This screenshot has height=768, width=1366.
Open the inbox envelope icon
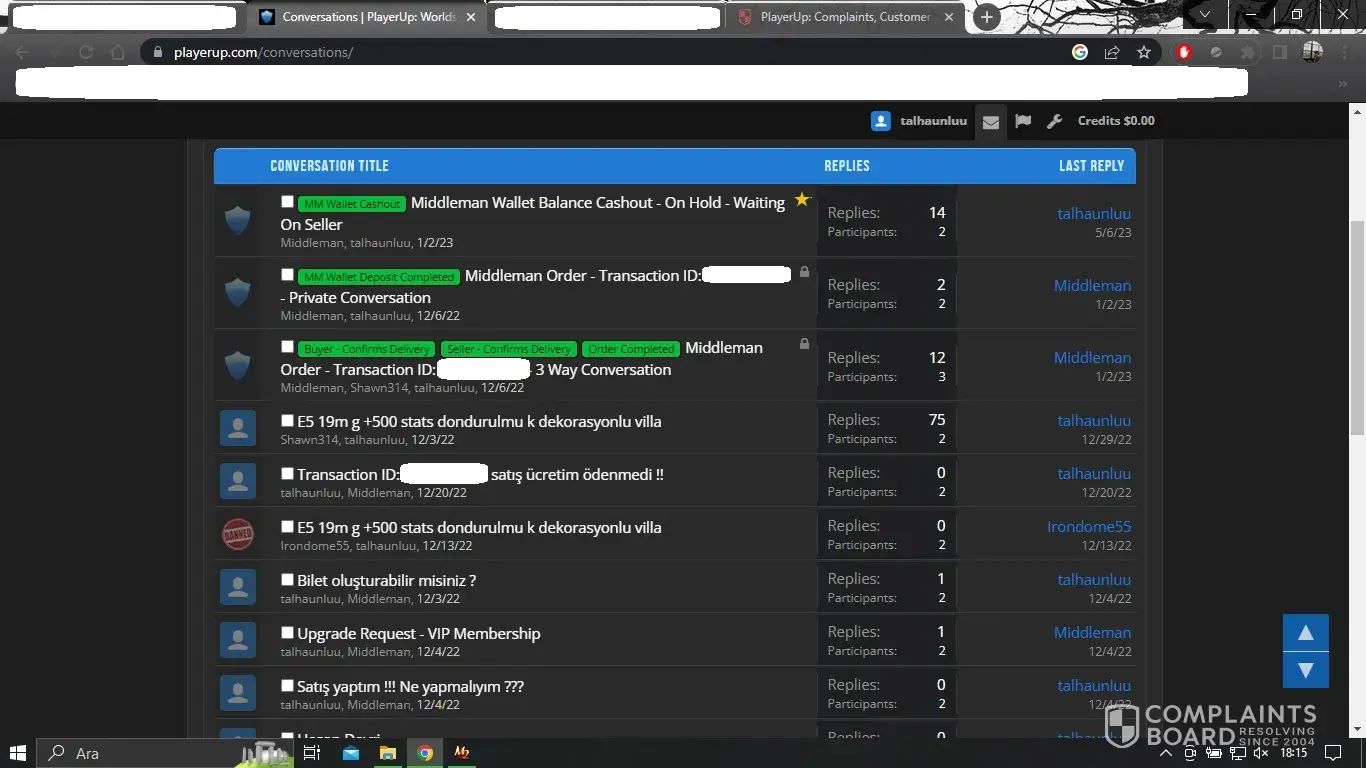point(990,122)
